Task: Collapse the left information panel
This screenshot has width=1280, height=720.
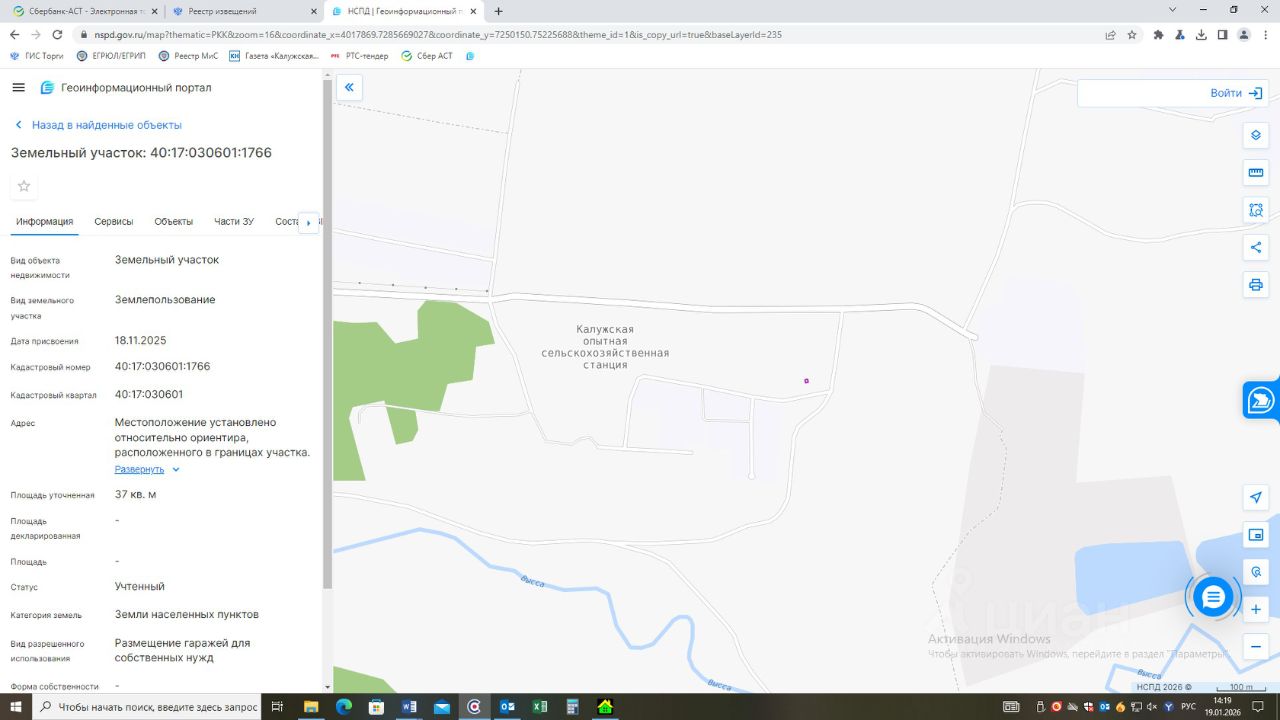Action: (349, 88)
